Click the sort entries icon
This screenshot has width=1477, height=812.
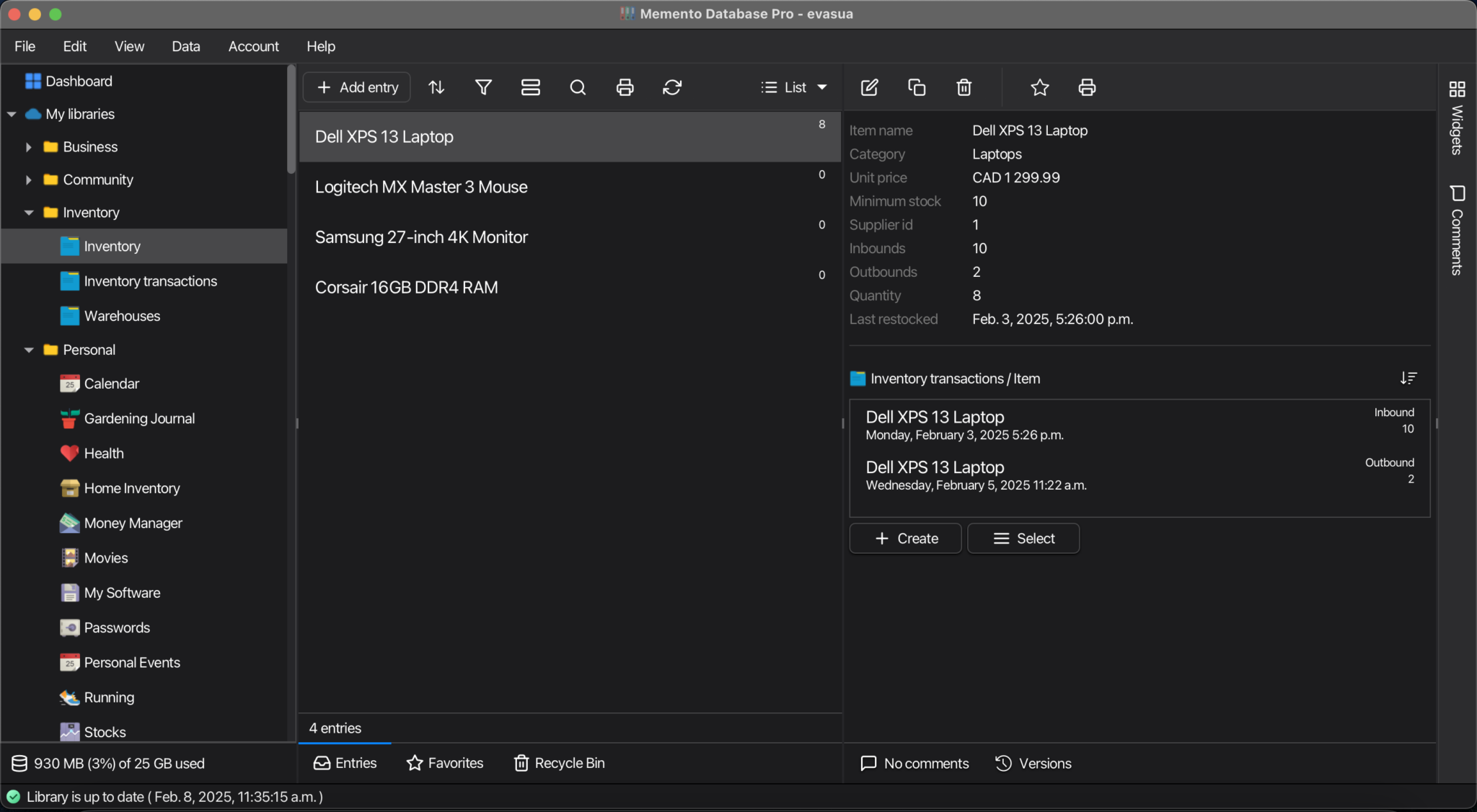(436, 87)
